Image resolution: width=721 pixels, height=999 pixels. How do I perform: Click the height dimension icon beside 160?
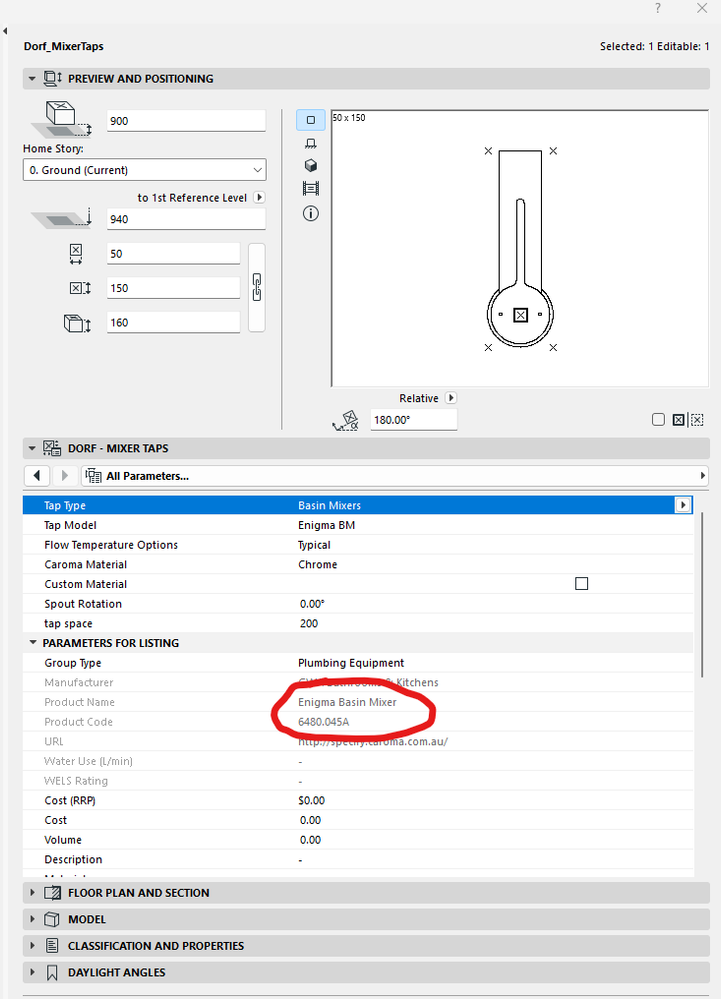pos(77,323)
